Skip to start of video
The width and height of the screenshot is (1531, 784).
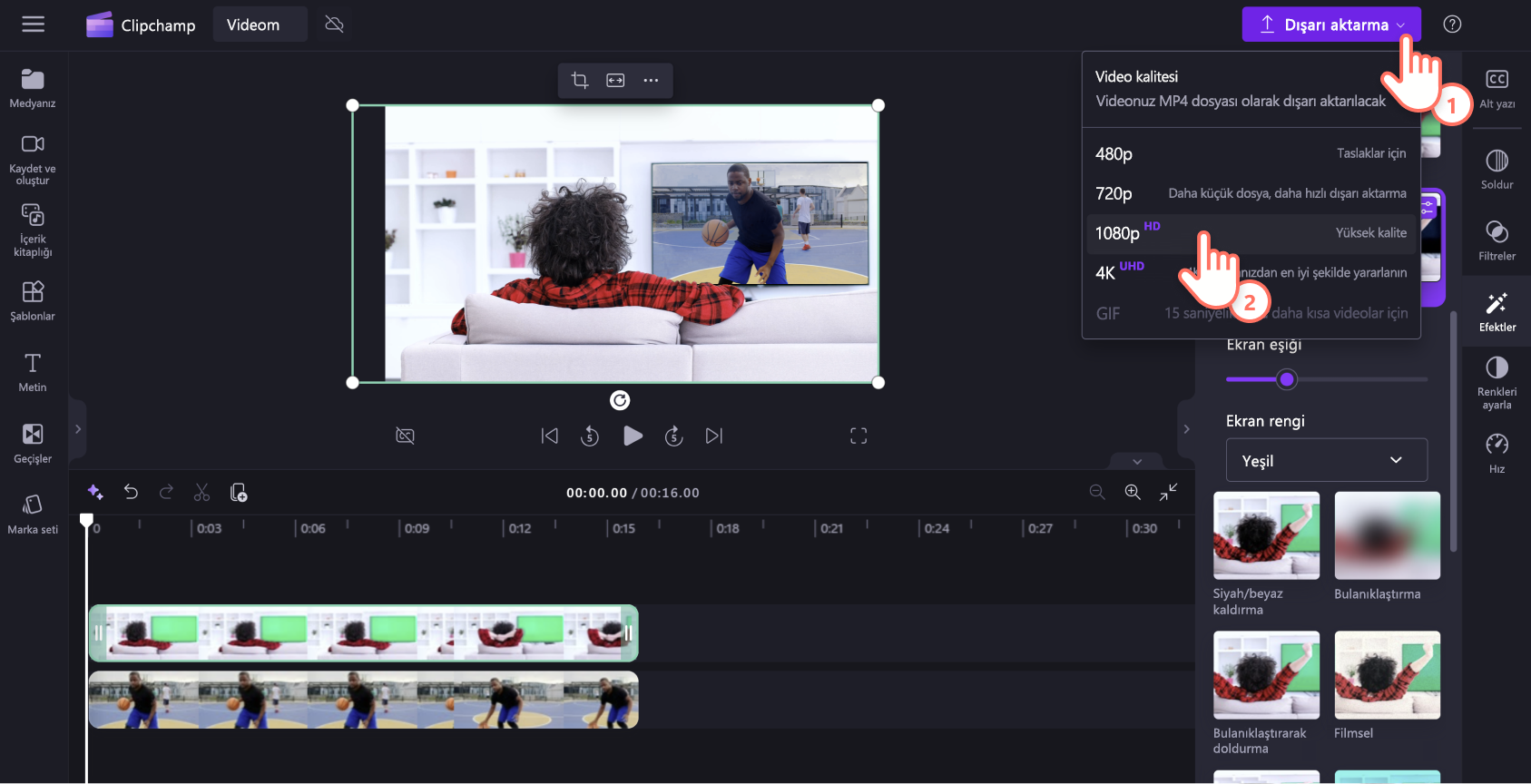click(x=550, y=436)
